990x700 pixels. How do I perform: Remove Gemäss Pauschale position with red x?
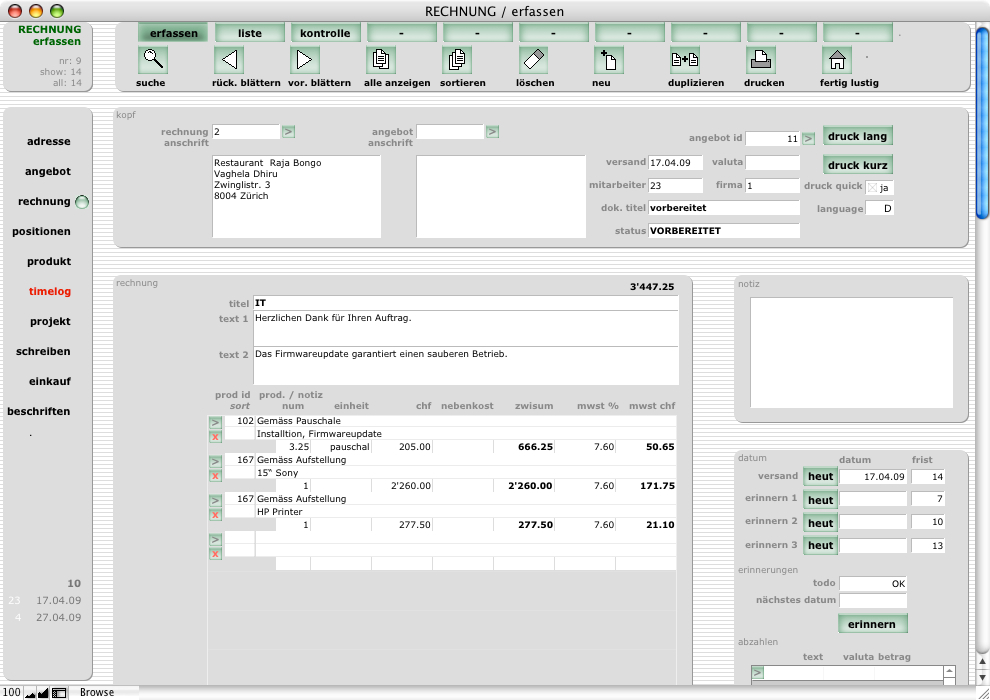tap(215, 437)
